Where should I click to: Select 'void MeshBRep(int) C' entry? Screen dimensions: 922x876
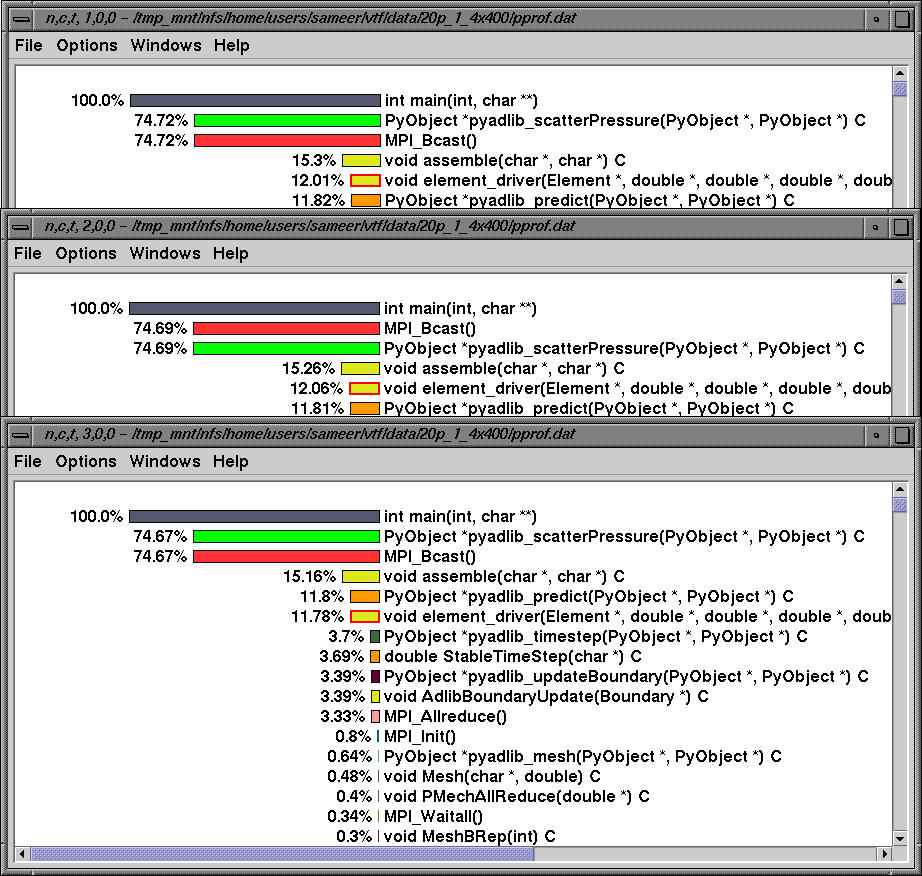coord(470,837)
